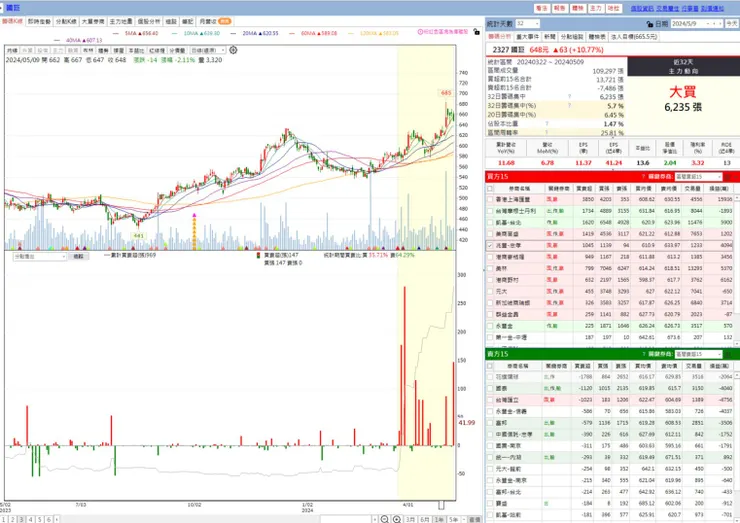Toggle the select-all checkbox in 賣方15 table header
This screenshot has width=740, height=523.
tap(490, 366)
